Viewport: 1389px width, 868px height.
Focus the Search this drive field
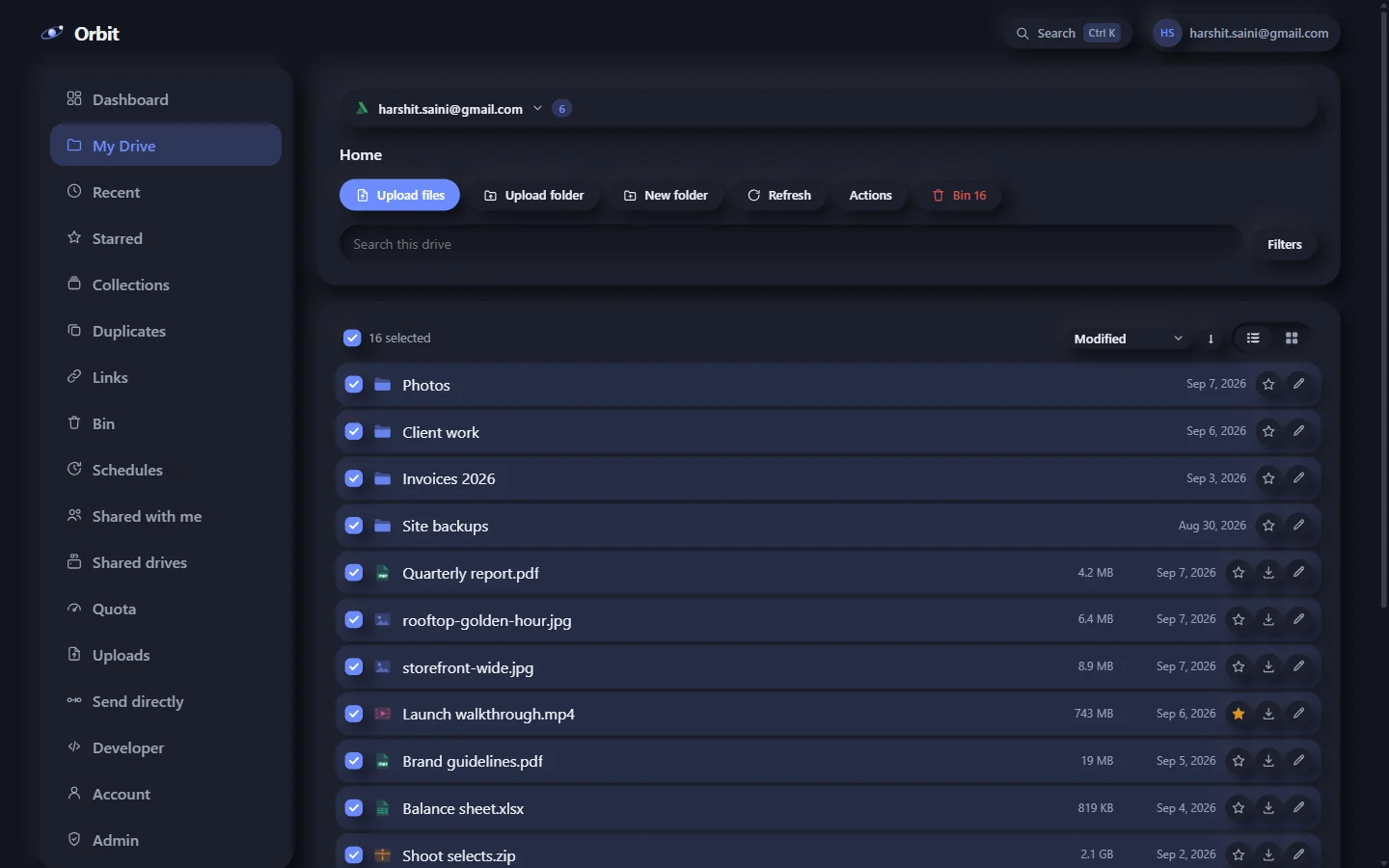tap(791, 245)
